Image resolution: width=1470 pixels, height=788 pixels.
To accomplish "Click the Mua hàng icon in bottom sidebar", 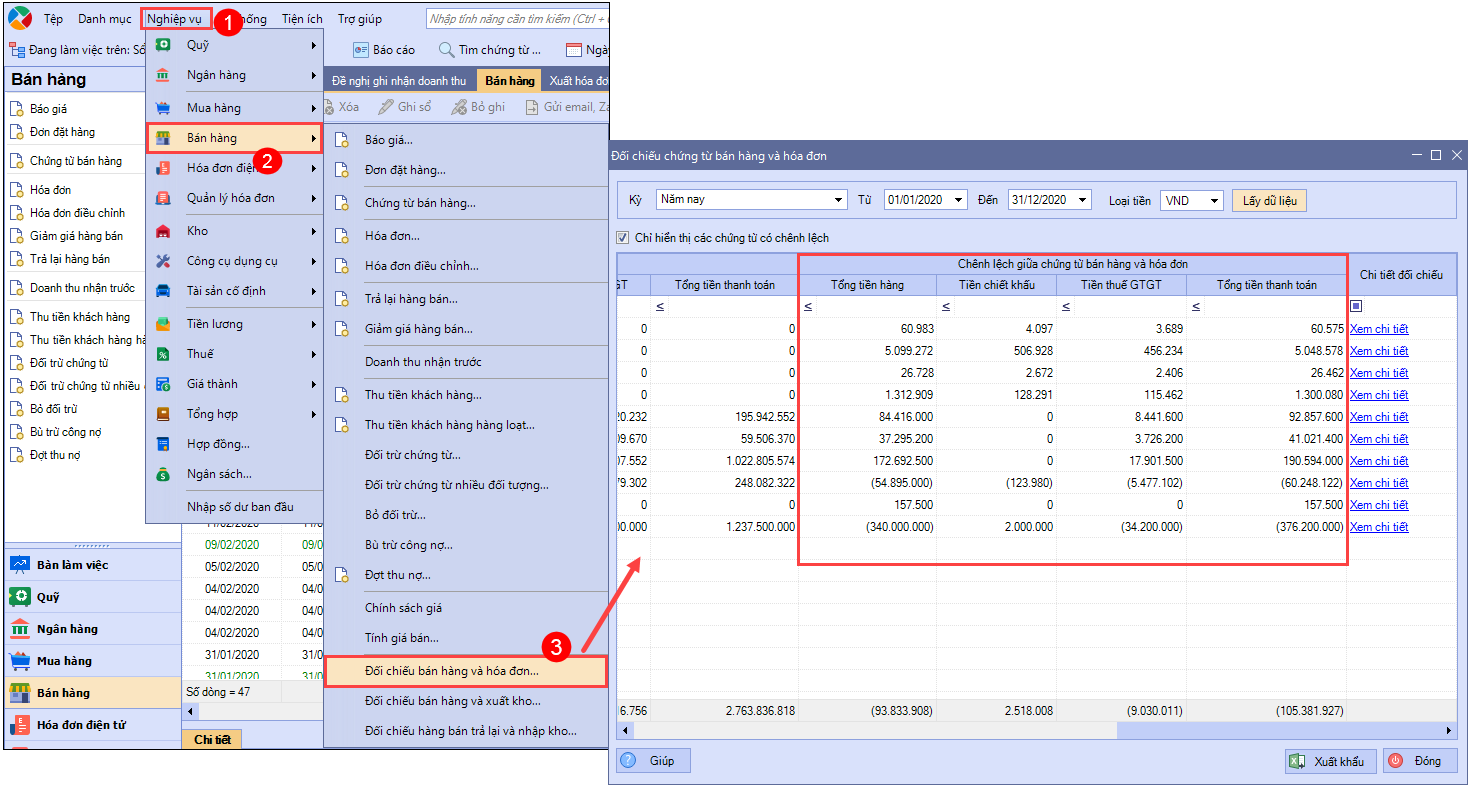I will click(20, 661).
